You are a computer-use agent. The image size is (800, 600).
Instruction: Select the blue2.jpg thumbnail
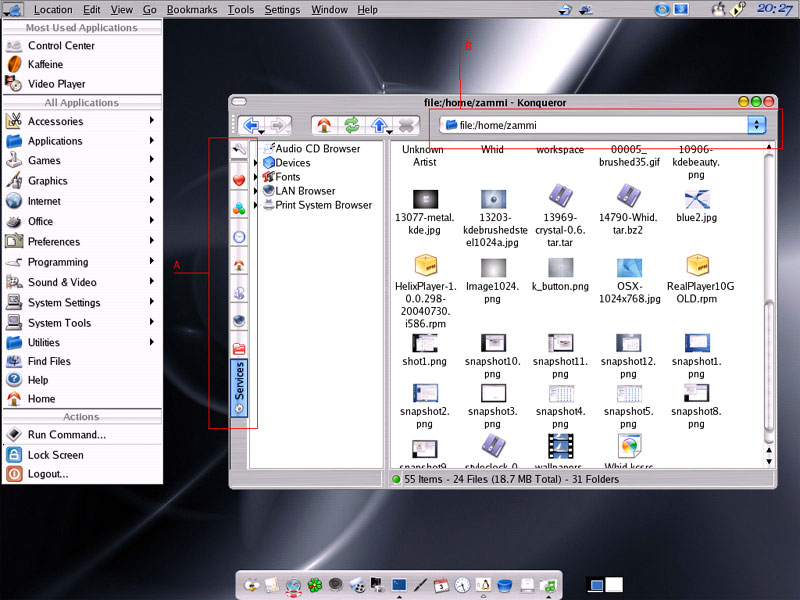(x=697, y=199)
